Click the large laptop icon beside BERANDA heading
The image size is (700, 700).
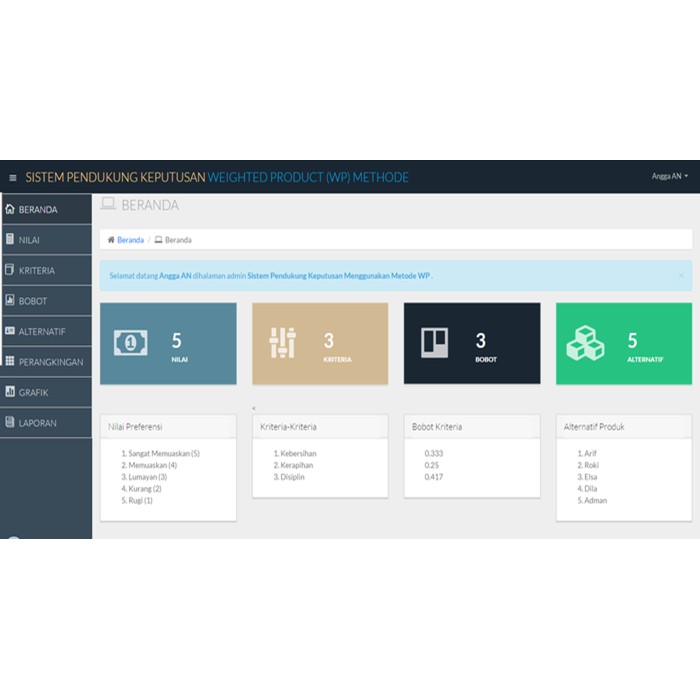tap(108, 204)
